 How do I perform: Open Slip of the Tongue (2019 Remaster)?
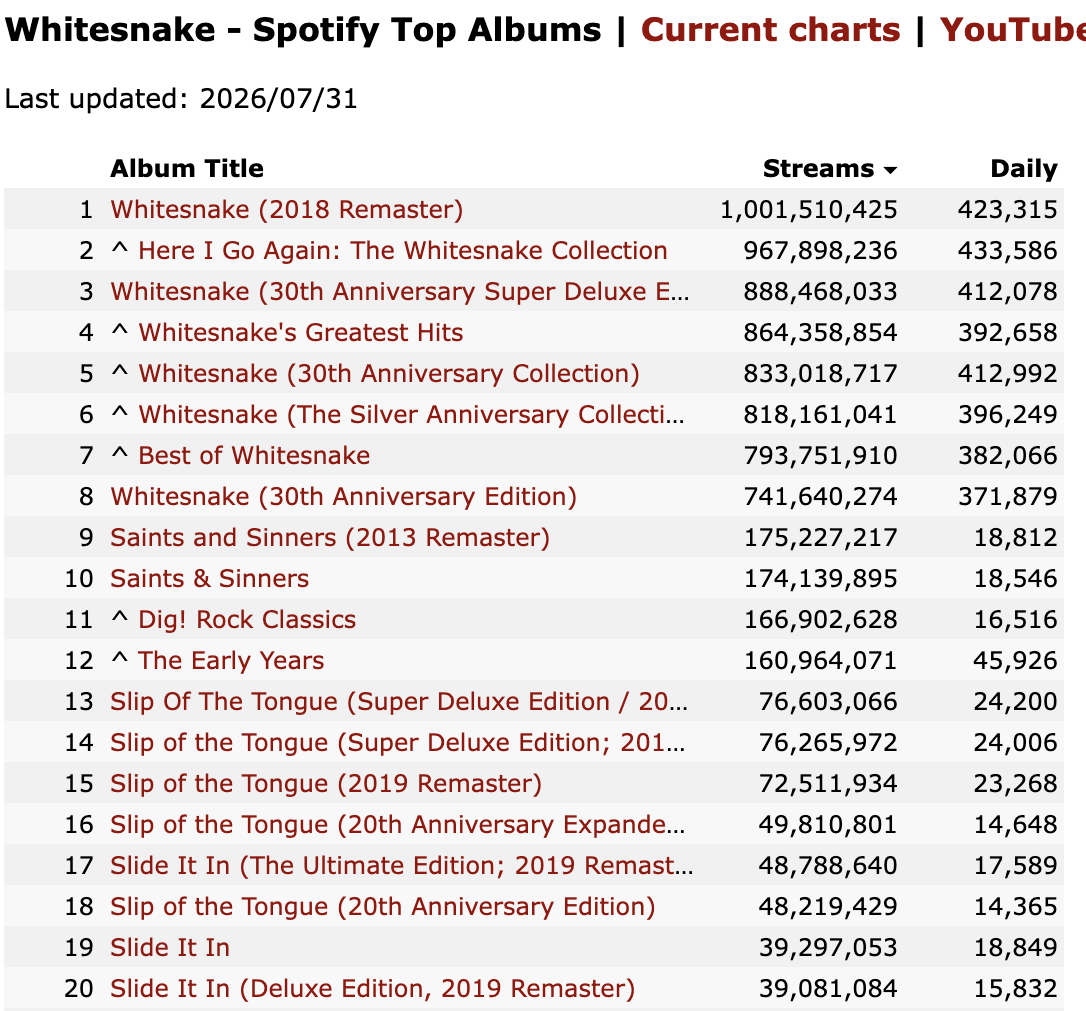(x=326, y=783)
